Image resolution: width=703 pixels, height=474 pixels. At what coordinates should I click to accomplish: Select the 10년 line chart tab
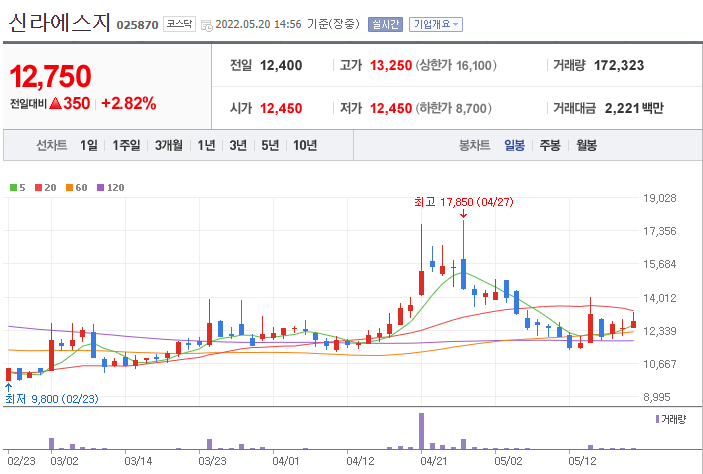[305, 145]
